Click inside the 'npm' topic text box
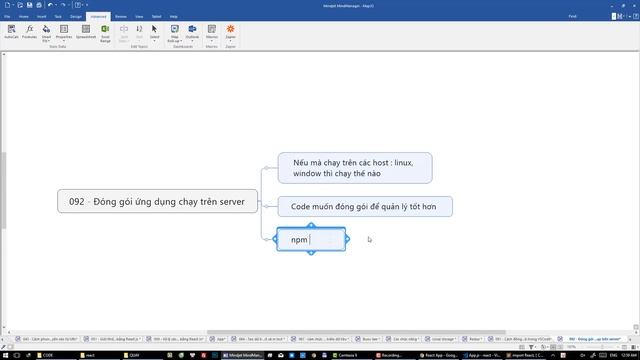The height and width of the screenshot is (360, 640). [x=311, y=240]
